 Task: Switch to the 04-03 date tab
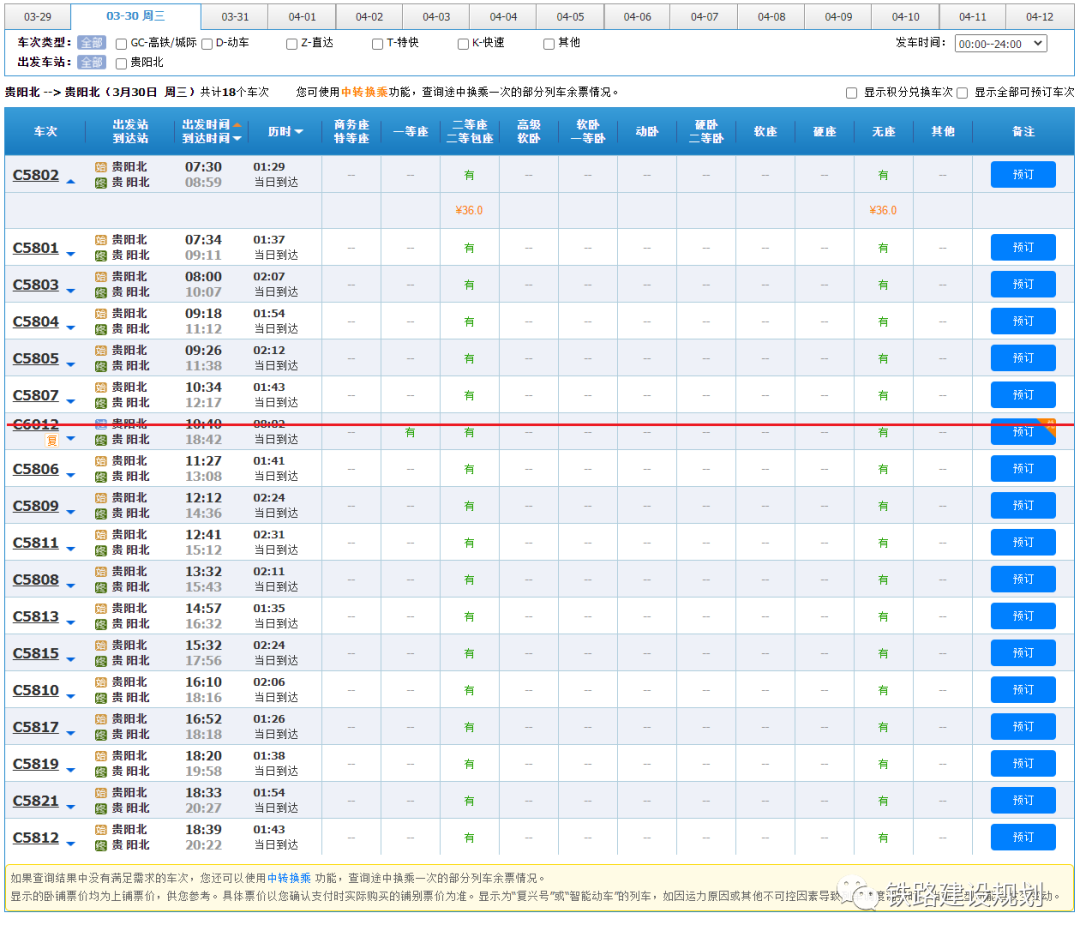[436, 17]
